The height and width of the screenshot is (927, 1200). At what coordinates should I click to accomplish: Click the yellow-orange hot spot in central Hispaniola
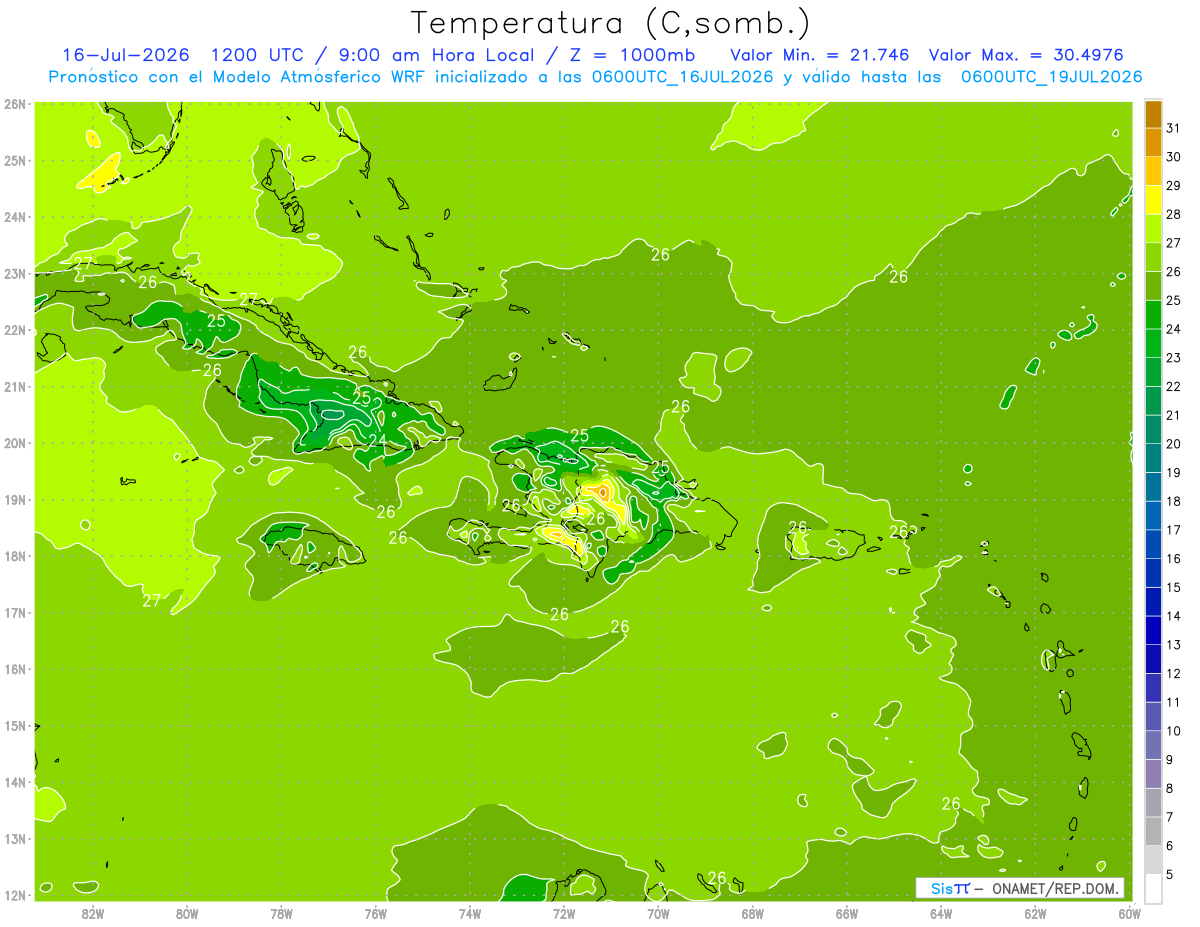point(602,492)
